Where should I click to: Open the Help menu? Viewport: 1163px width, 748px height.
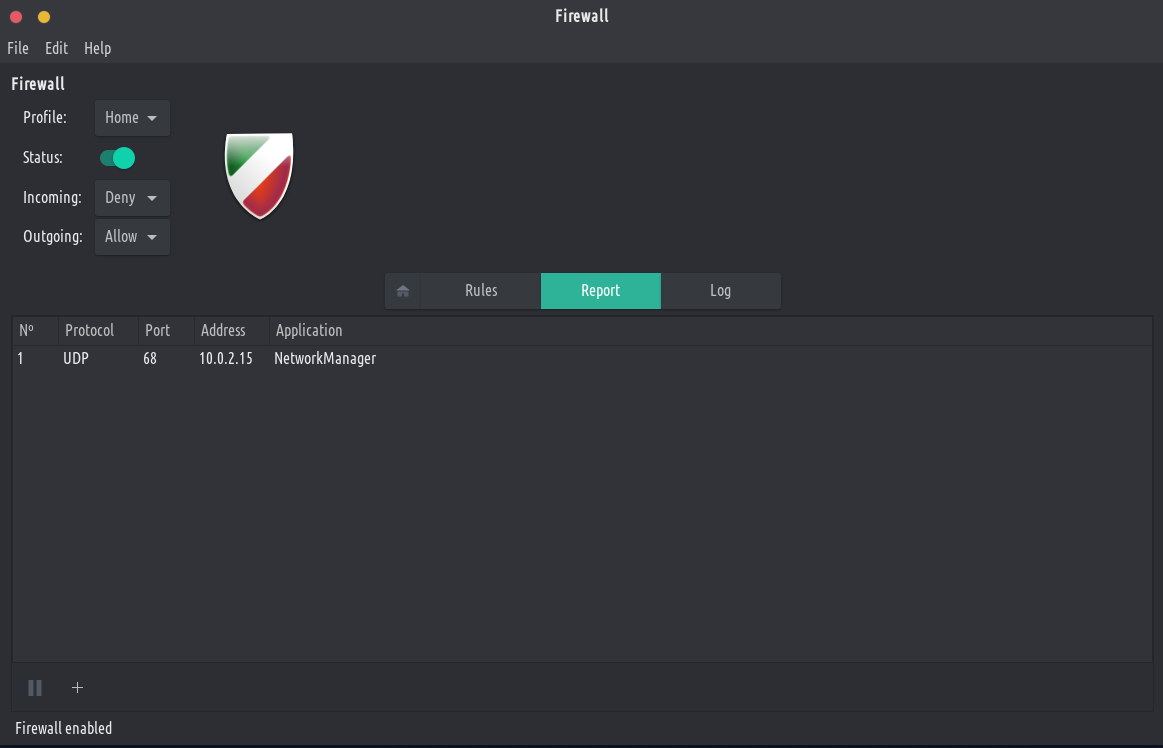97,48
